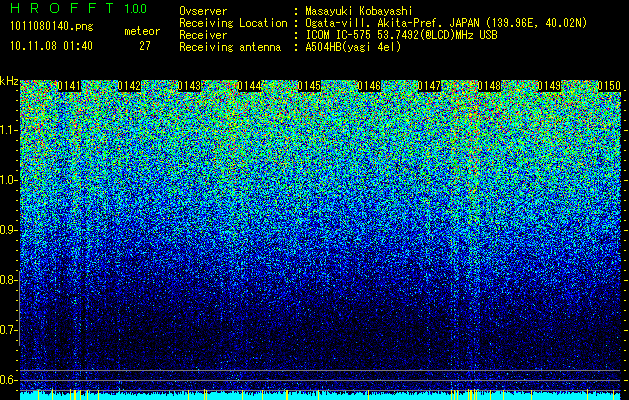Click the meteor label
Viewport: 629px width, 400px height.
pyautogui.click(x=142, y=31)
